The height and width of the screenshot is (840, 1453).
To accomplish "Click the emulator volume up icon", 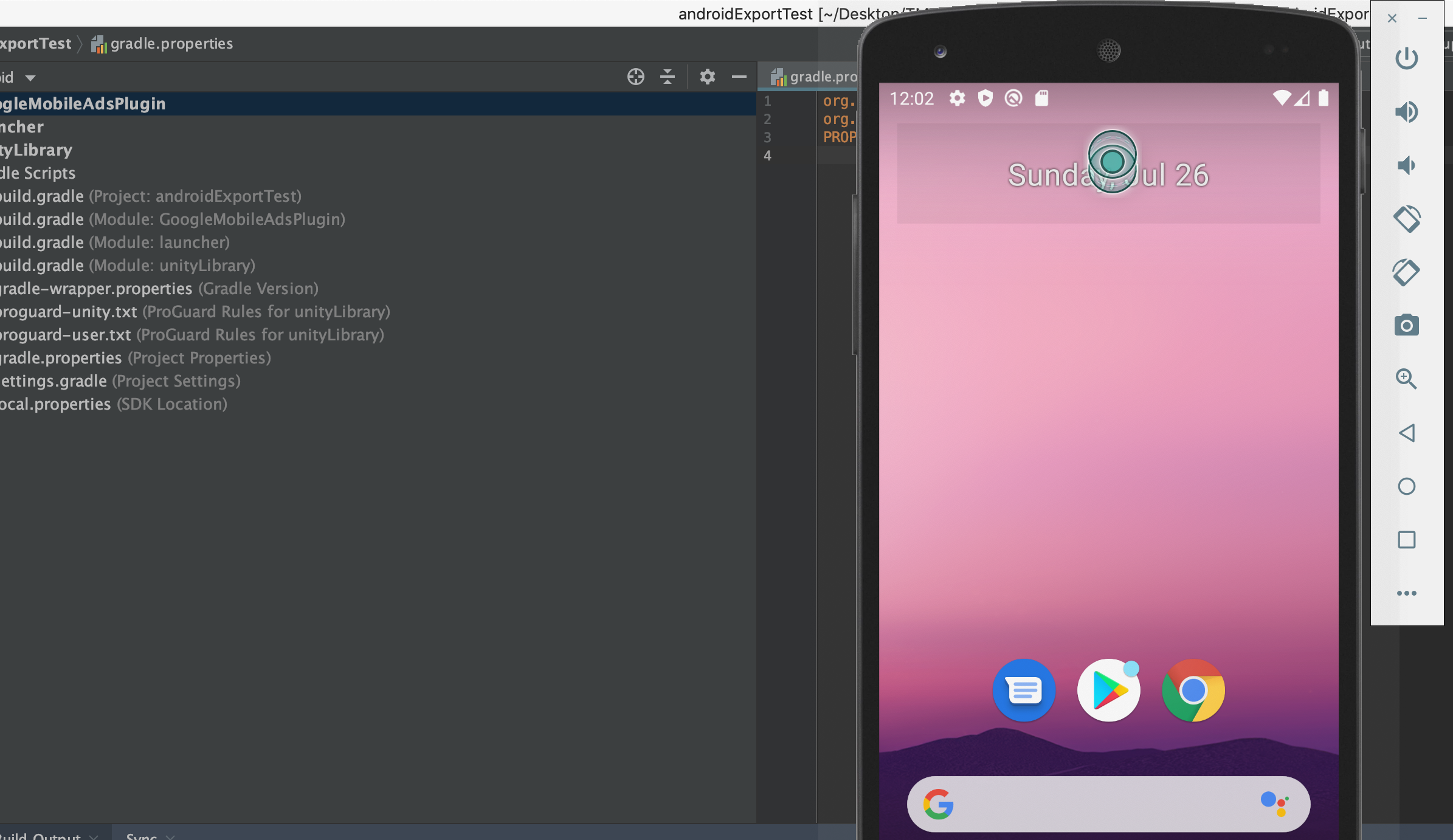I will pos(1406,112).
